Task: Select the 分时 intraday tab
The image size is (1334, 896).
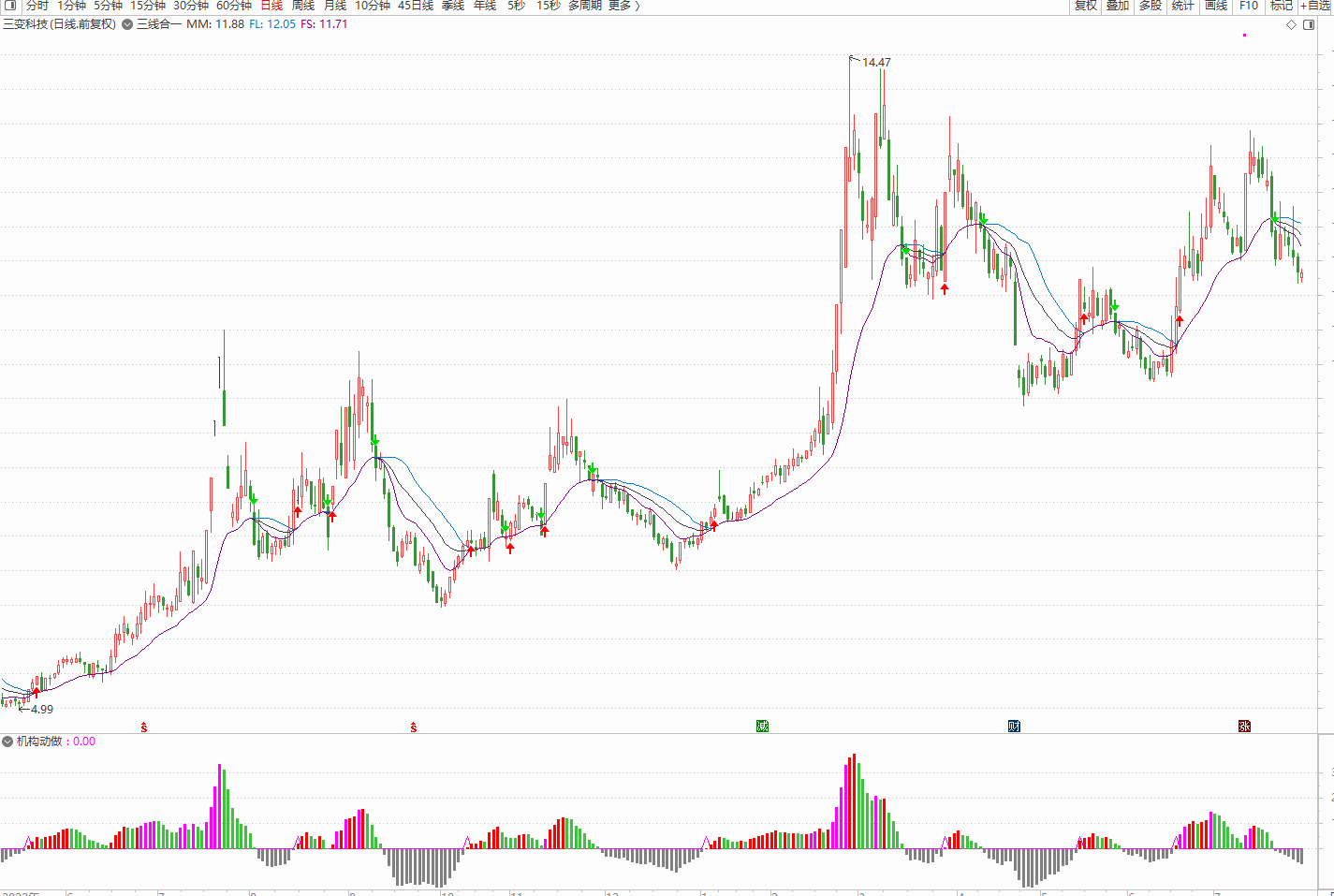Action: coord(37,6)
